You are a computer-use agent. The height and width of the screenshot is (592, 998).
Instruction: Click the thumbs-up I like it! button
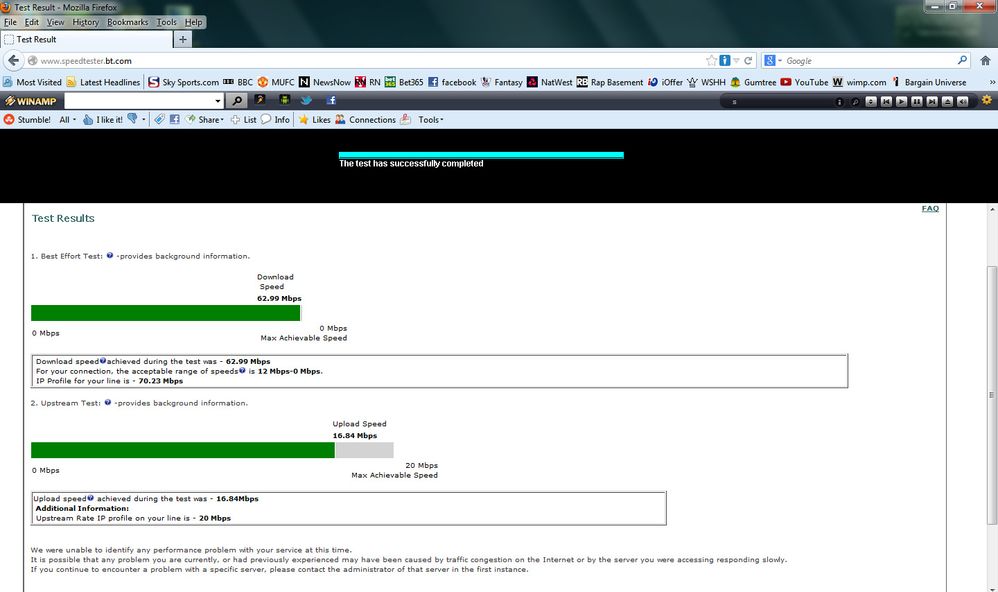point(102,119)
